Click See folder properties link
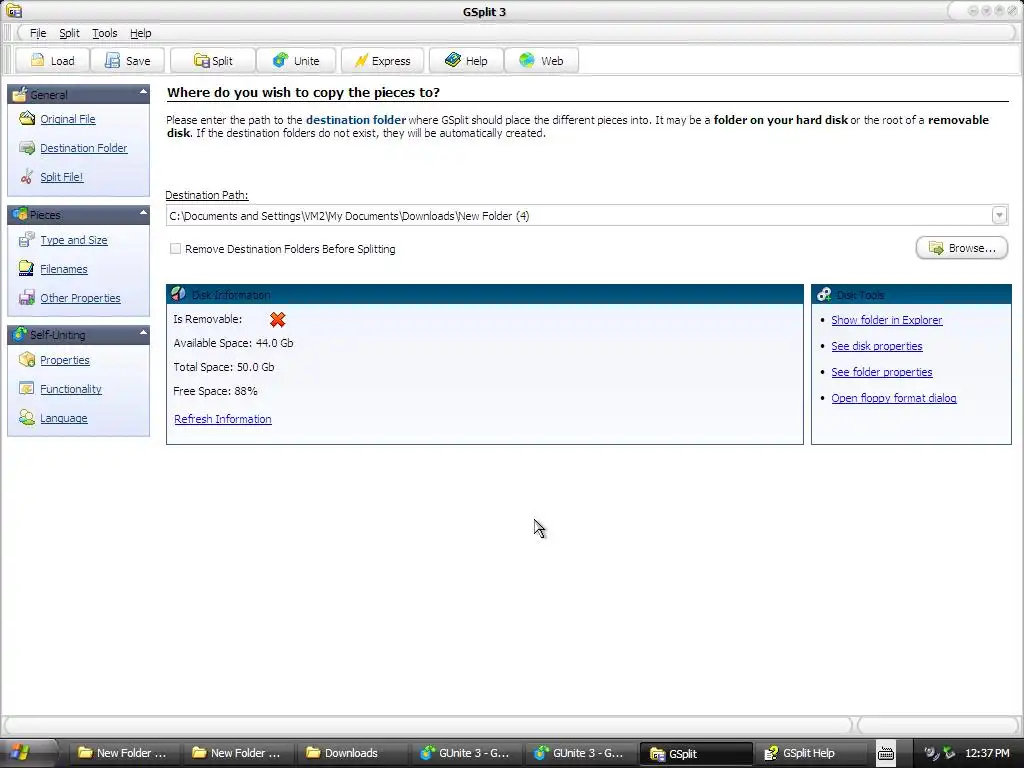 pos(882,372)
